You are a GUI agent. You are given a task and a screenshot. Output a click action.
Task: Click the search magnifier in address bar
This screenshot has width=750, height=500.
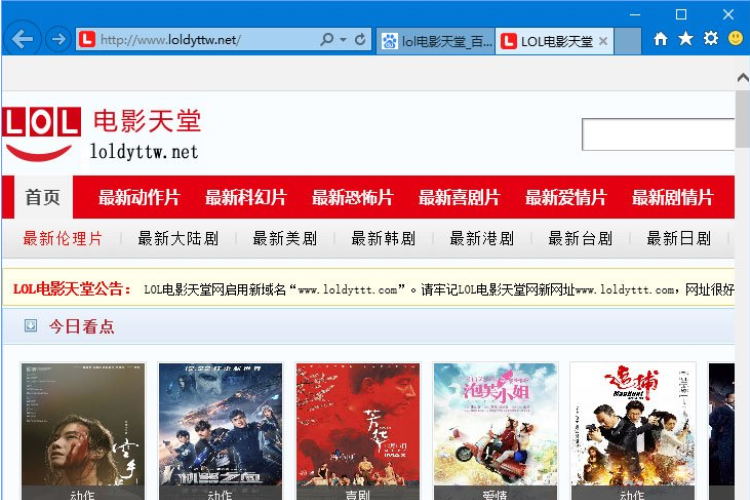pyautogui.click(x=327, y=39)
